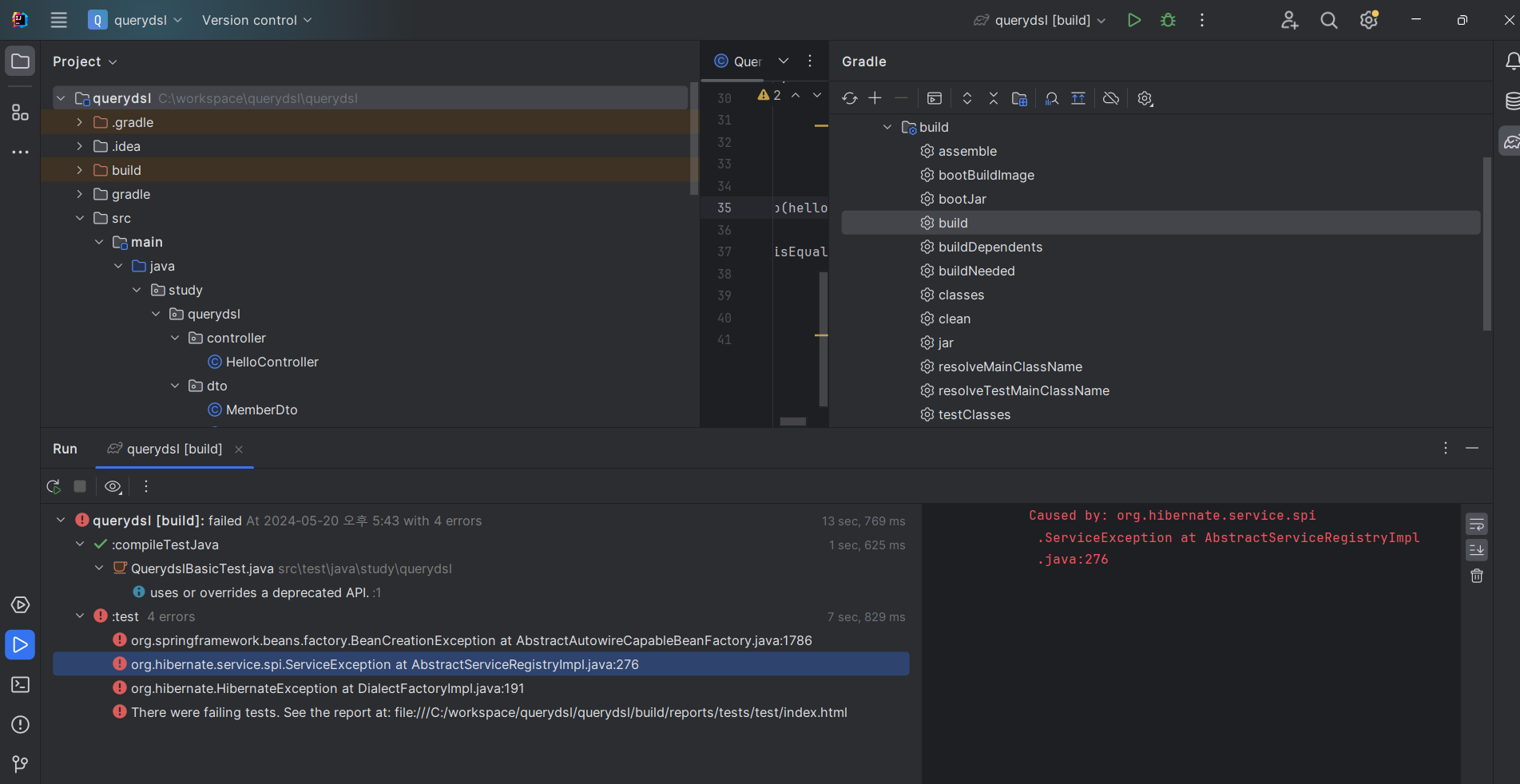Collapse the build group in Gradle tree
Screen dimensions: 1520x784
887,127
